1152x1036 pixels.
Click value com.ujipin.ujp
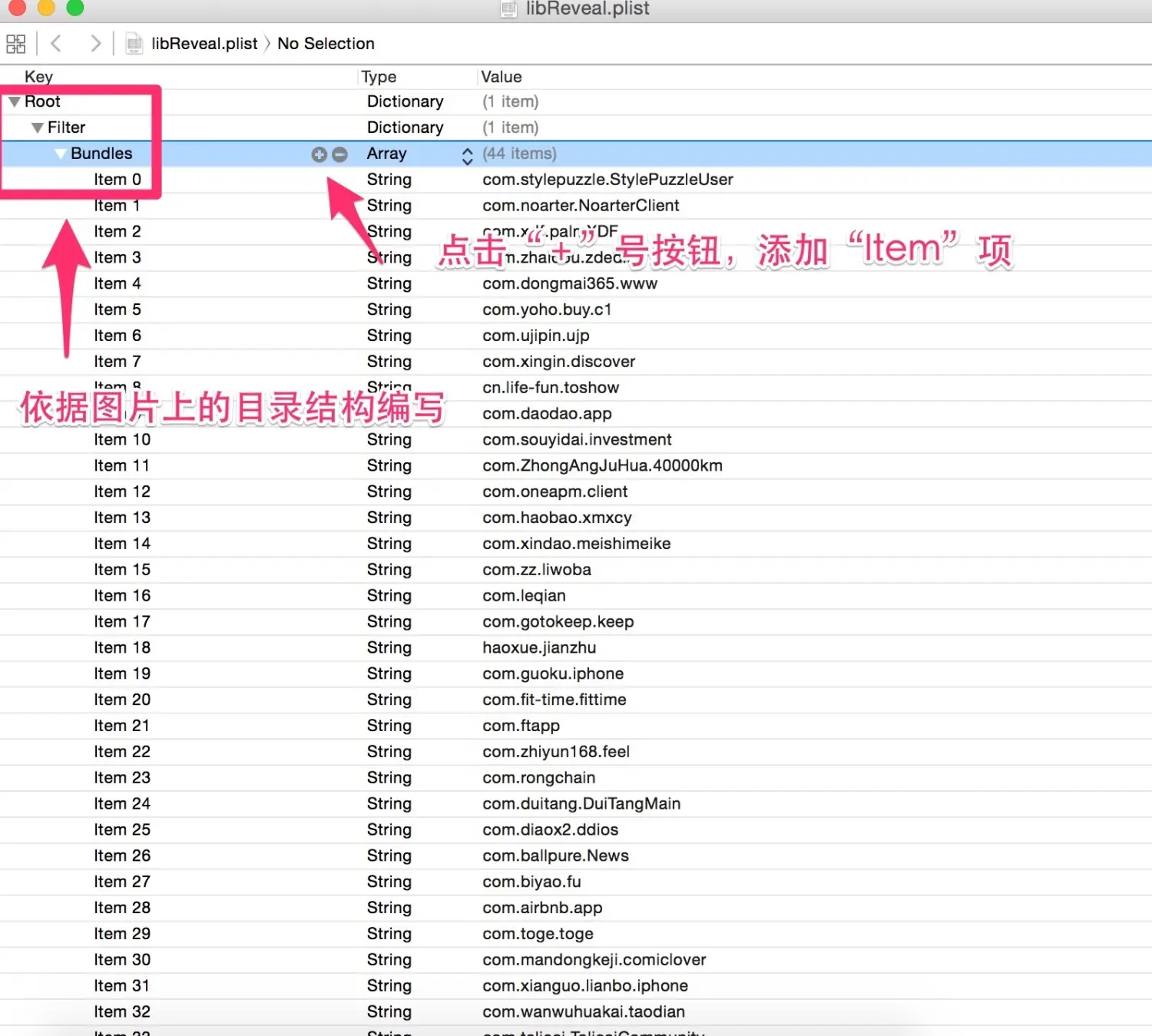[536, 336]
